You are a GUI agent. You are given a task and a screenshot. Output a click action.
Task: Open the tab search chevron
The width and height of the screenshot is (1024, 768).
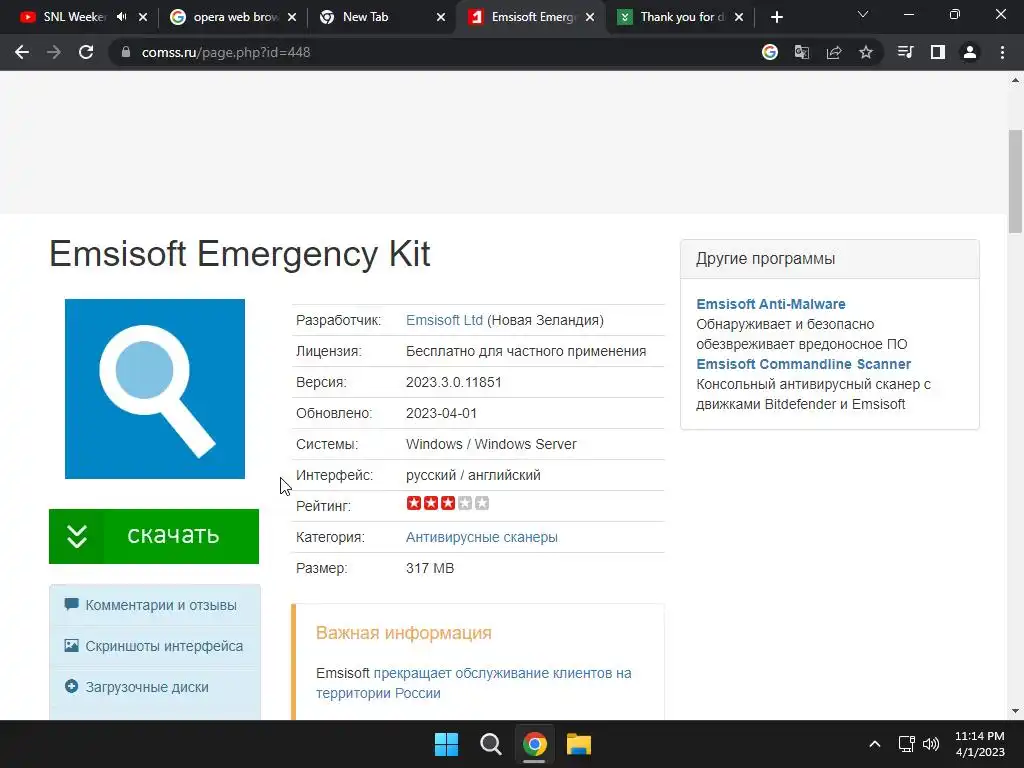[x=863, y=14]
